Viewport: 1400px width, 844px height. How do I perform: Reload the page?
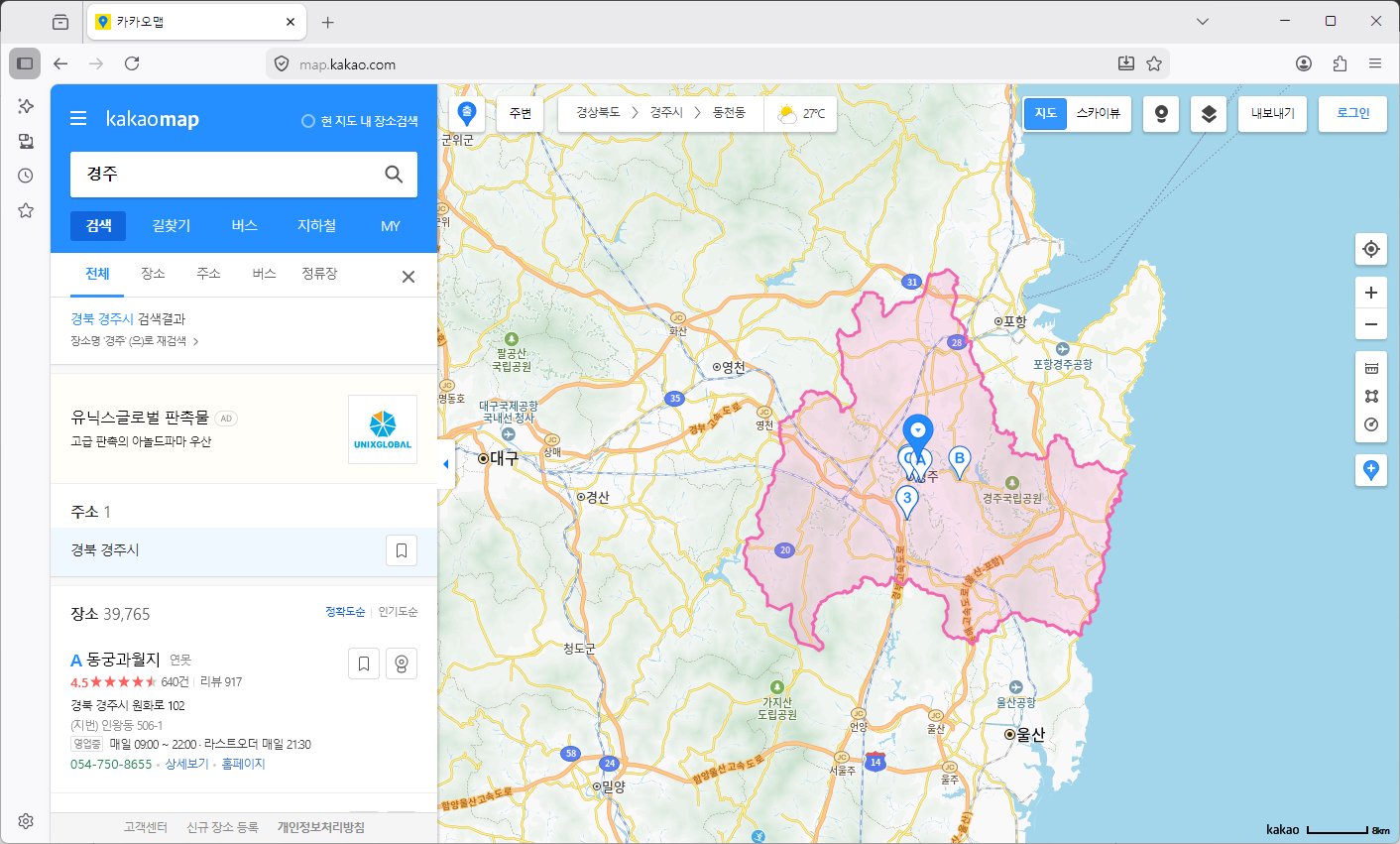pos(132,63)
